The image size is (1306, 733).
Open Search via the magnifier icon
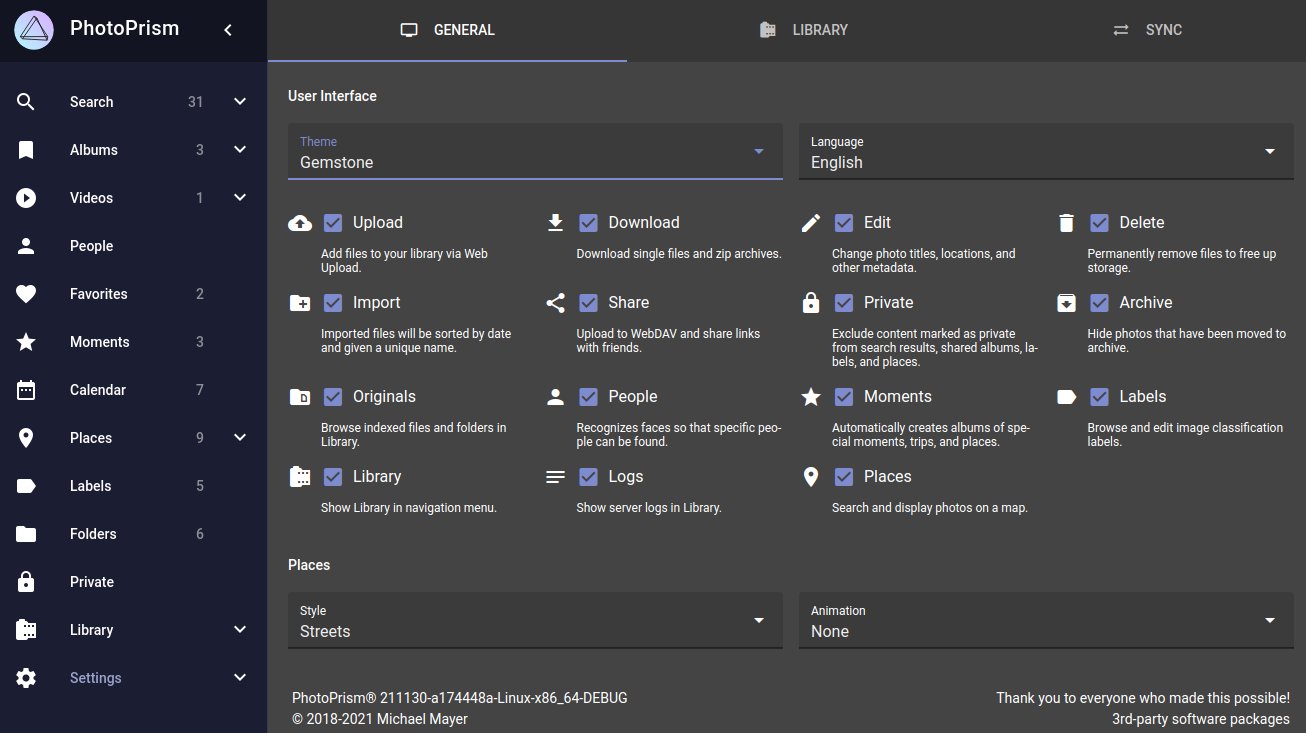click(26, 102)
